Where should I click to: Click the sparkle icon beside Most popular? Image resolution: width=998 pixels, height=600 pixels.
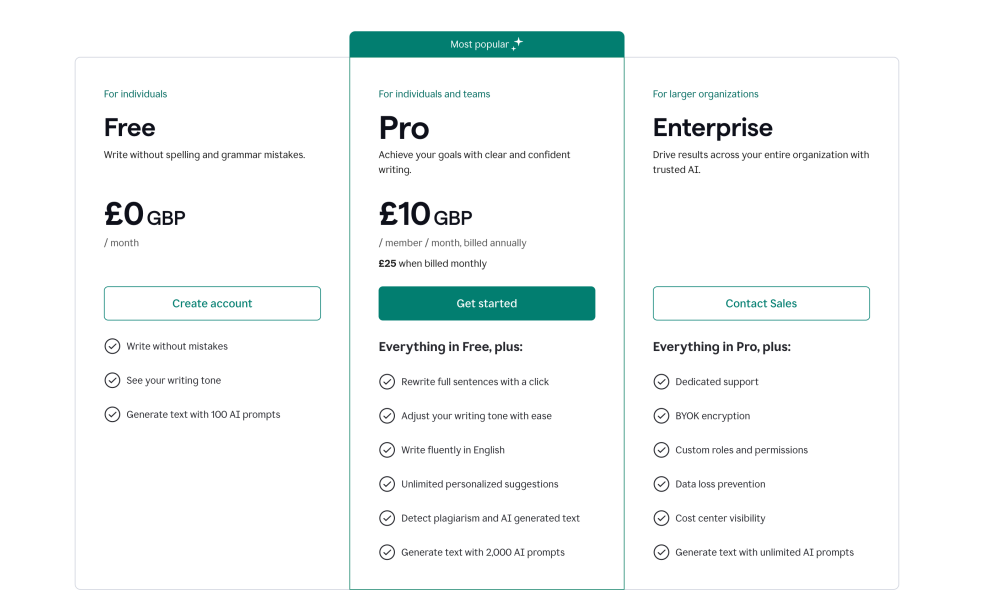(x=517, y=44)
